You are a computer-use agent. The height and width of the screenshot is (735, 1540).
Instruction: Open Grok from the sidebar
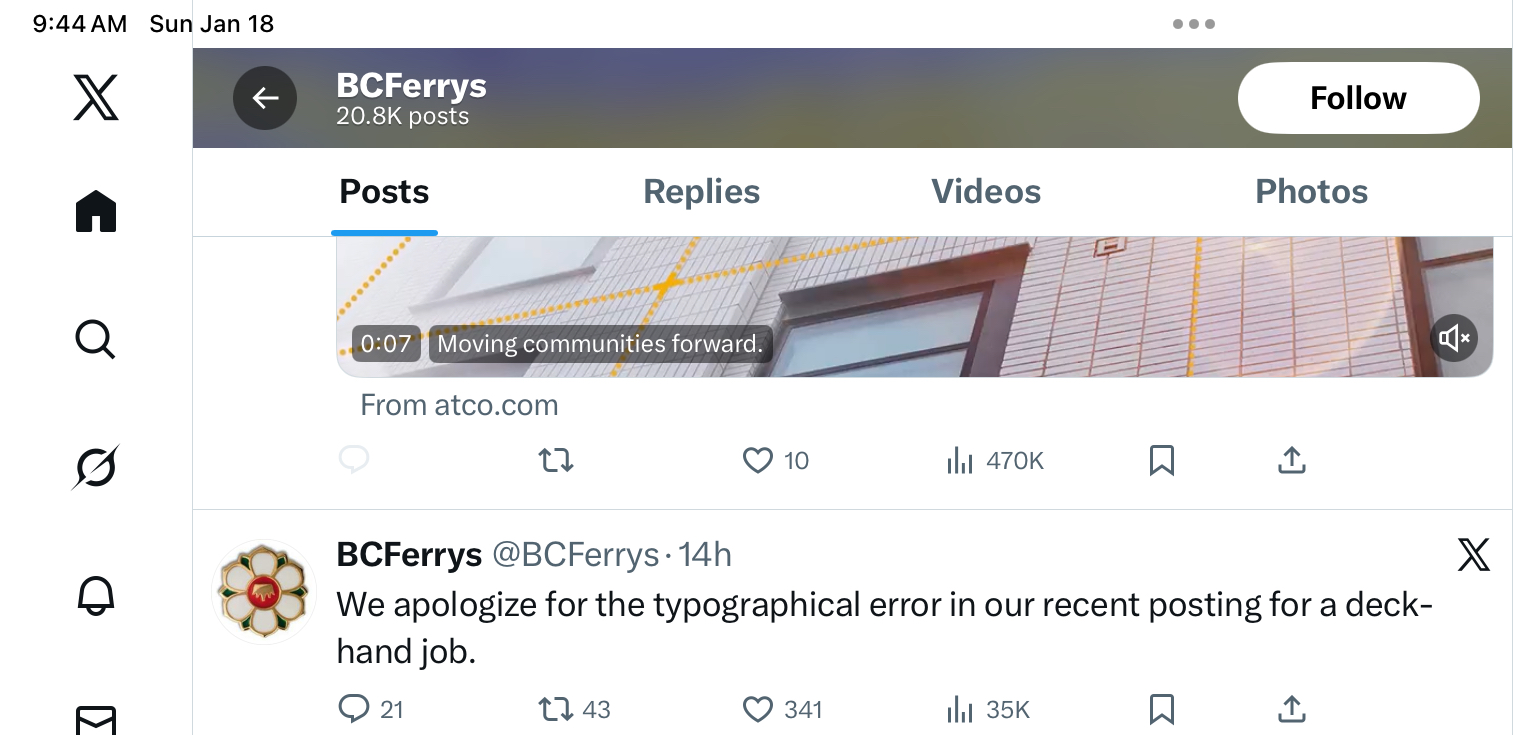tap(96, 467)
